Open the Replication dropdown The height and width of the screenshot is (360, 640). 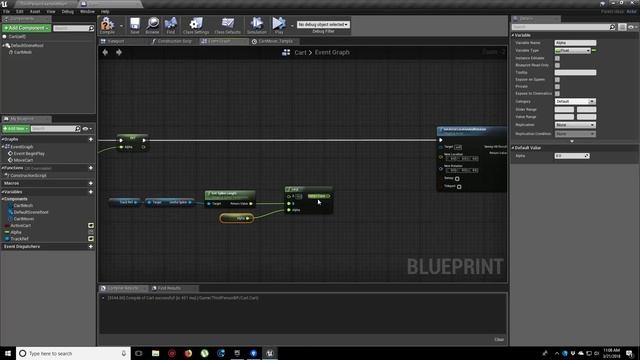[575, 125]
